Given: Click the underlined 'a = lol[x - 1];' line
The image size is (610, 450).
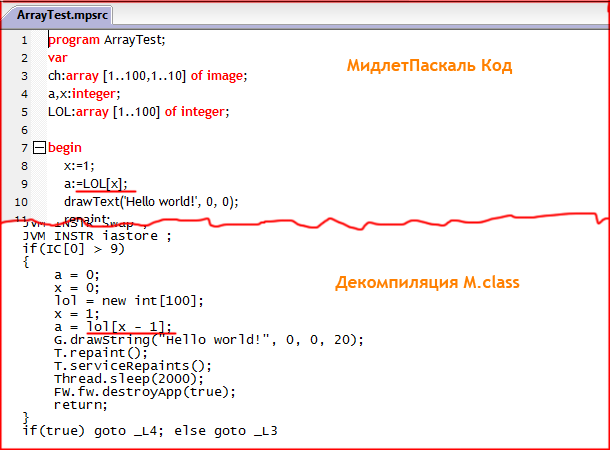Looking at the screenshot, I should 113,327.
